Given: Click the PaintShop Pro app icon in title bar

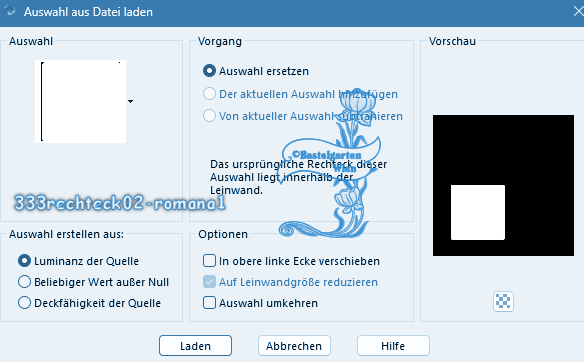Looking at the screenshot, I should pyautogui.click(x=9, y=12).
